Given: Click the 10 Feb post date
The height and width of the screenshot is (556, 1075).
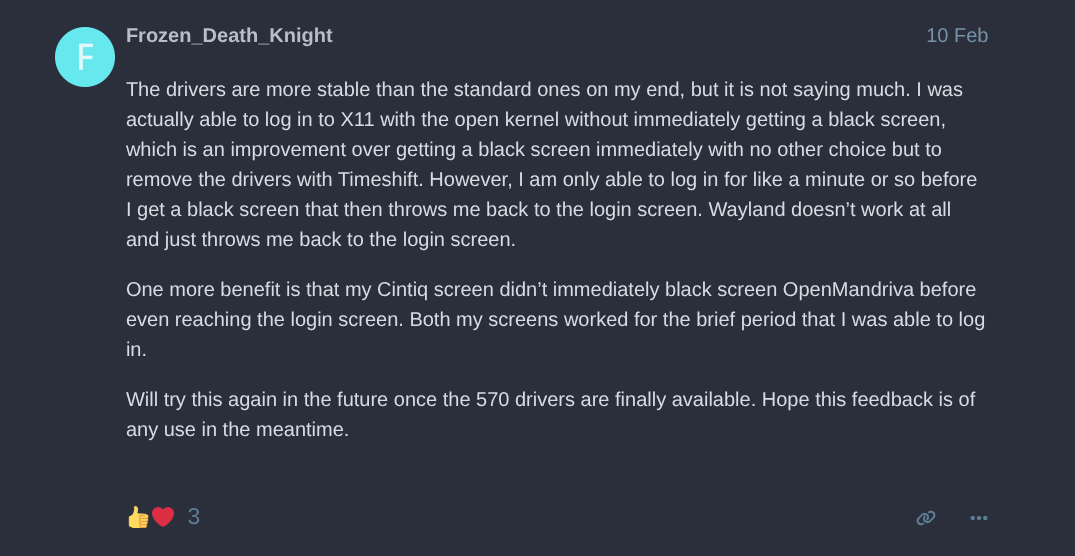Looking at the screenshot, I should [956, 36].
